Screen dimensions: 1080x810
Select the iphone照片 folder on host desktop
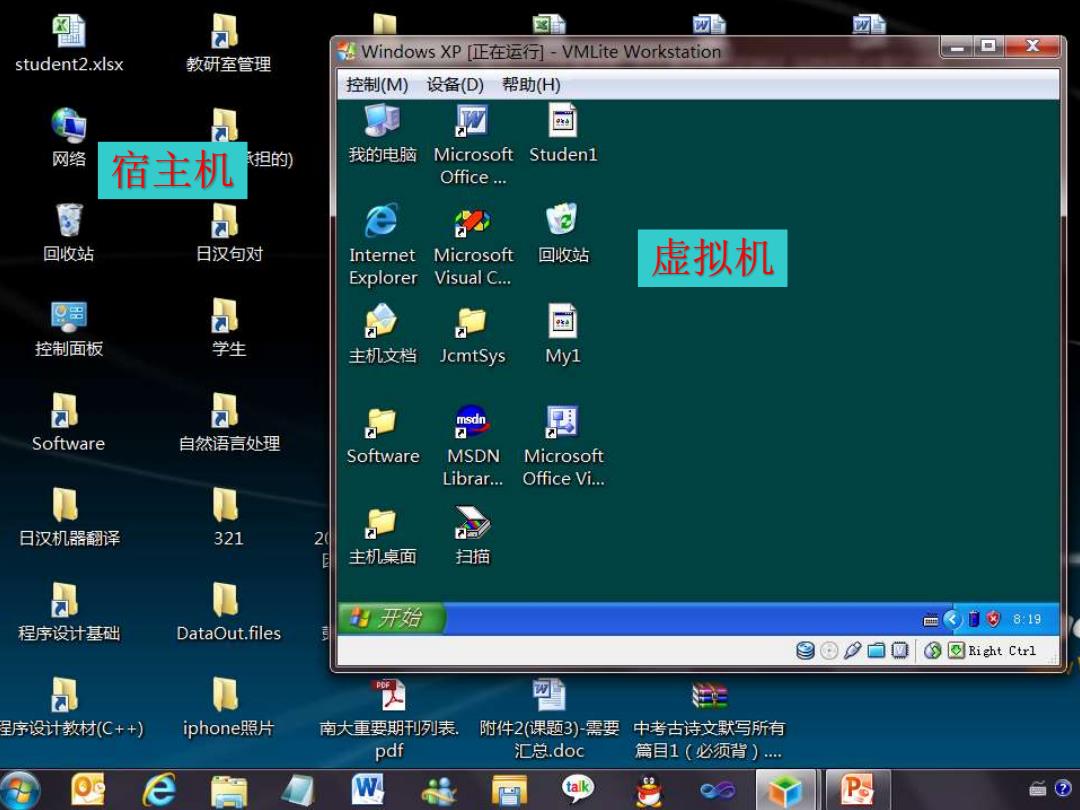pyautogui.click(x=229, y=708)
